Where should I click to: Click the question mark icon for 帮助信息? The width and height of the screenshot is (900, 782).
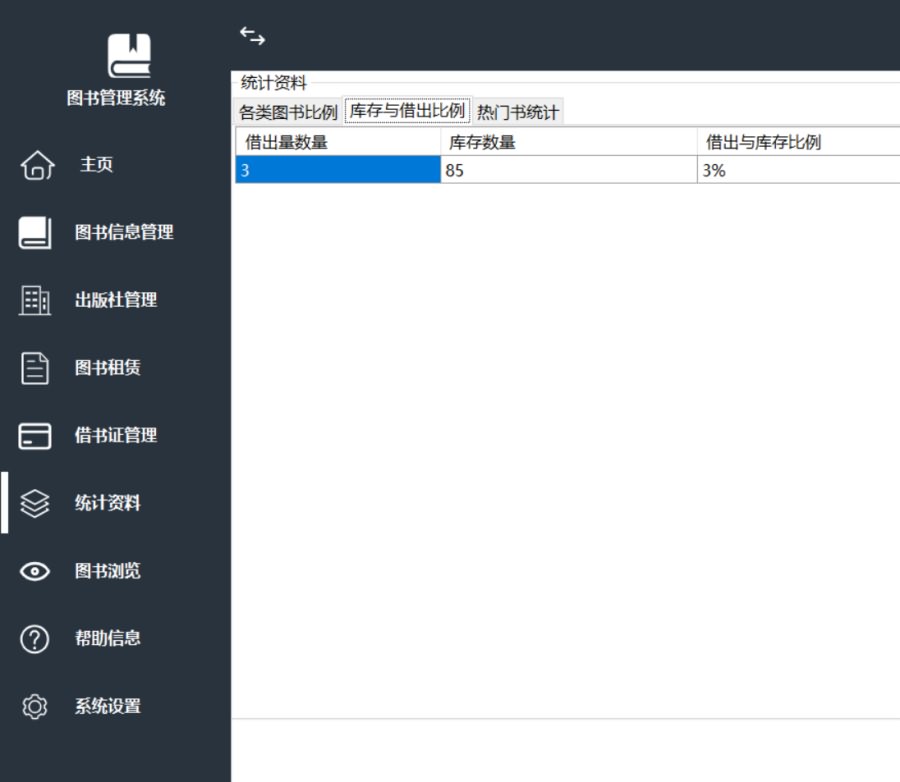(x=35, y=639)
